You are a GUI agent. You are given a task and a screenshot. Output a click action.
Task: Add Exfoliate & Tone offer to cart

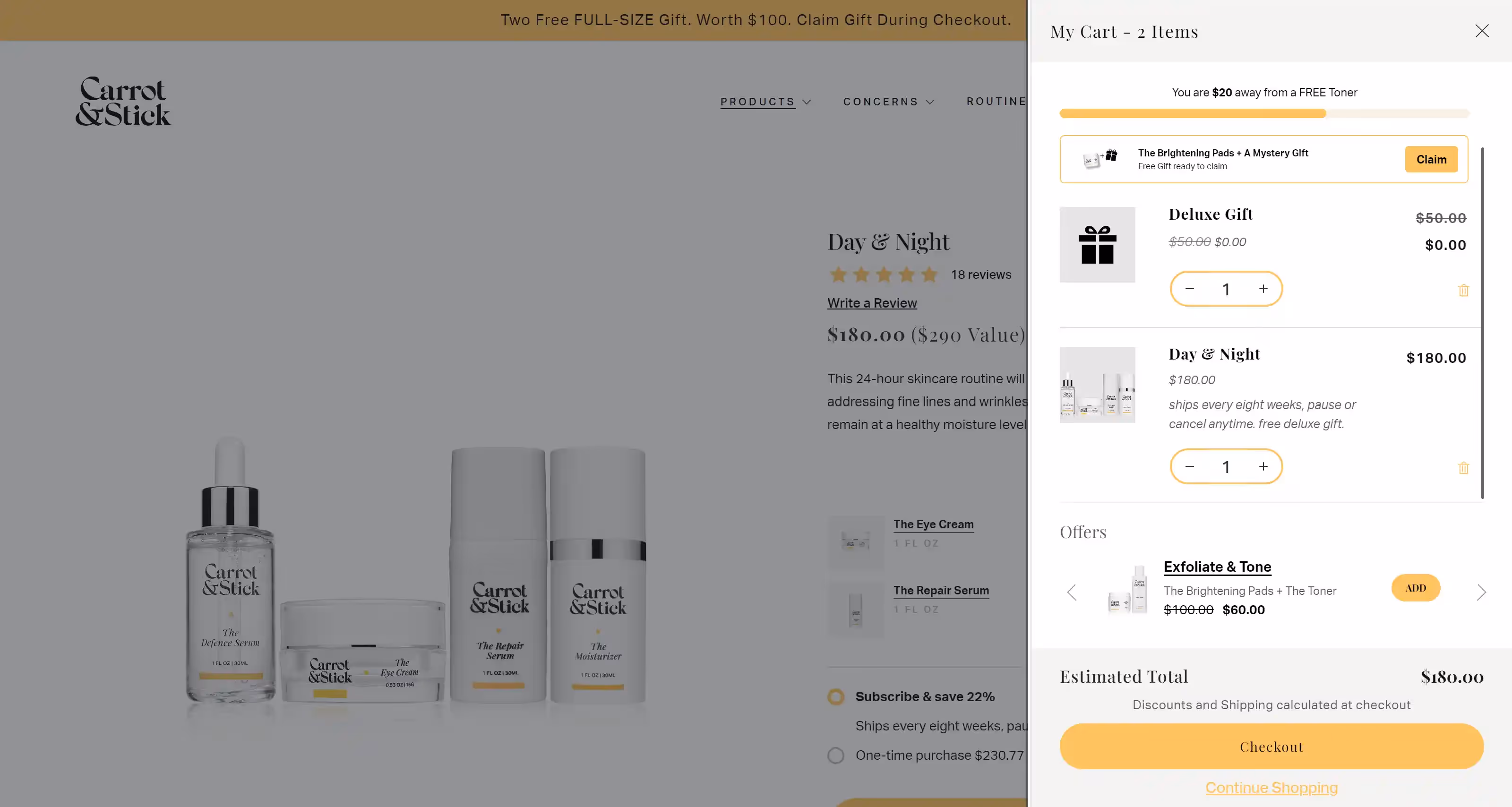tap(1415, 587)
